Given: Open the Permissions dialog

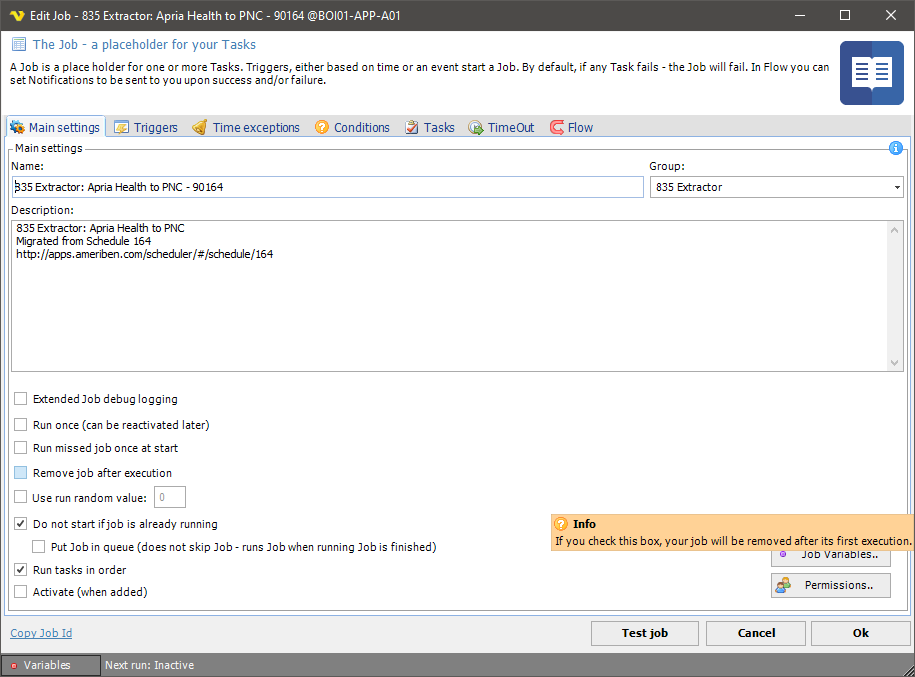Looking at the screenshot, I should [x=830, y=585].
